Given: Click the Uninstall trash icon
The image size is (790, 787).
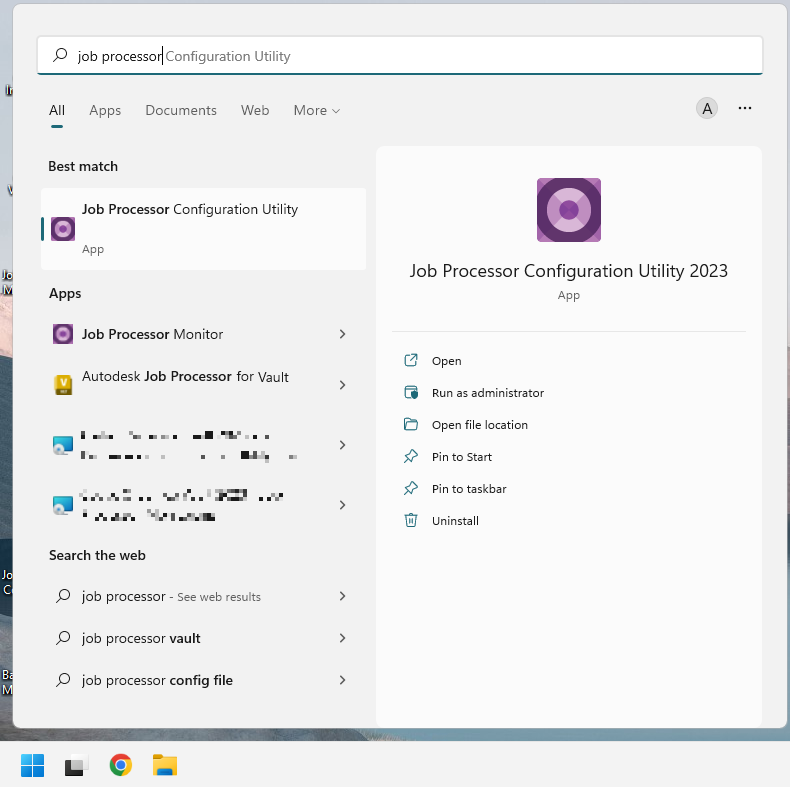Looking at the screenshot, I should 411,520.
